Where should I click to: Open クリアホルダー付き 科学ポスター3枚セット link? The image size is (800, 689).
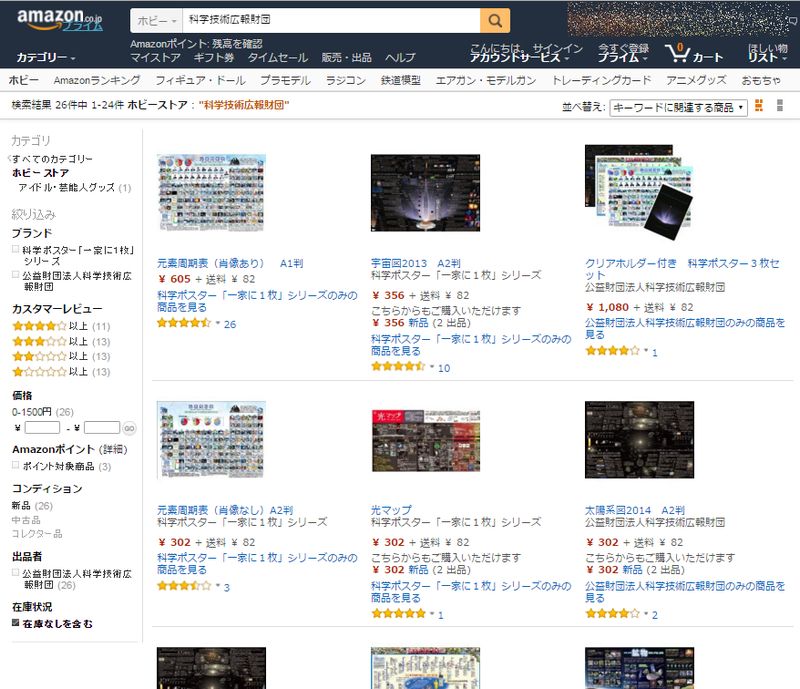(x=682, y=269)
